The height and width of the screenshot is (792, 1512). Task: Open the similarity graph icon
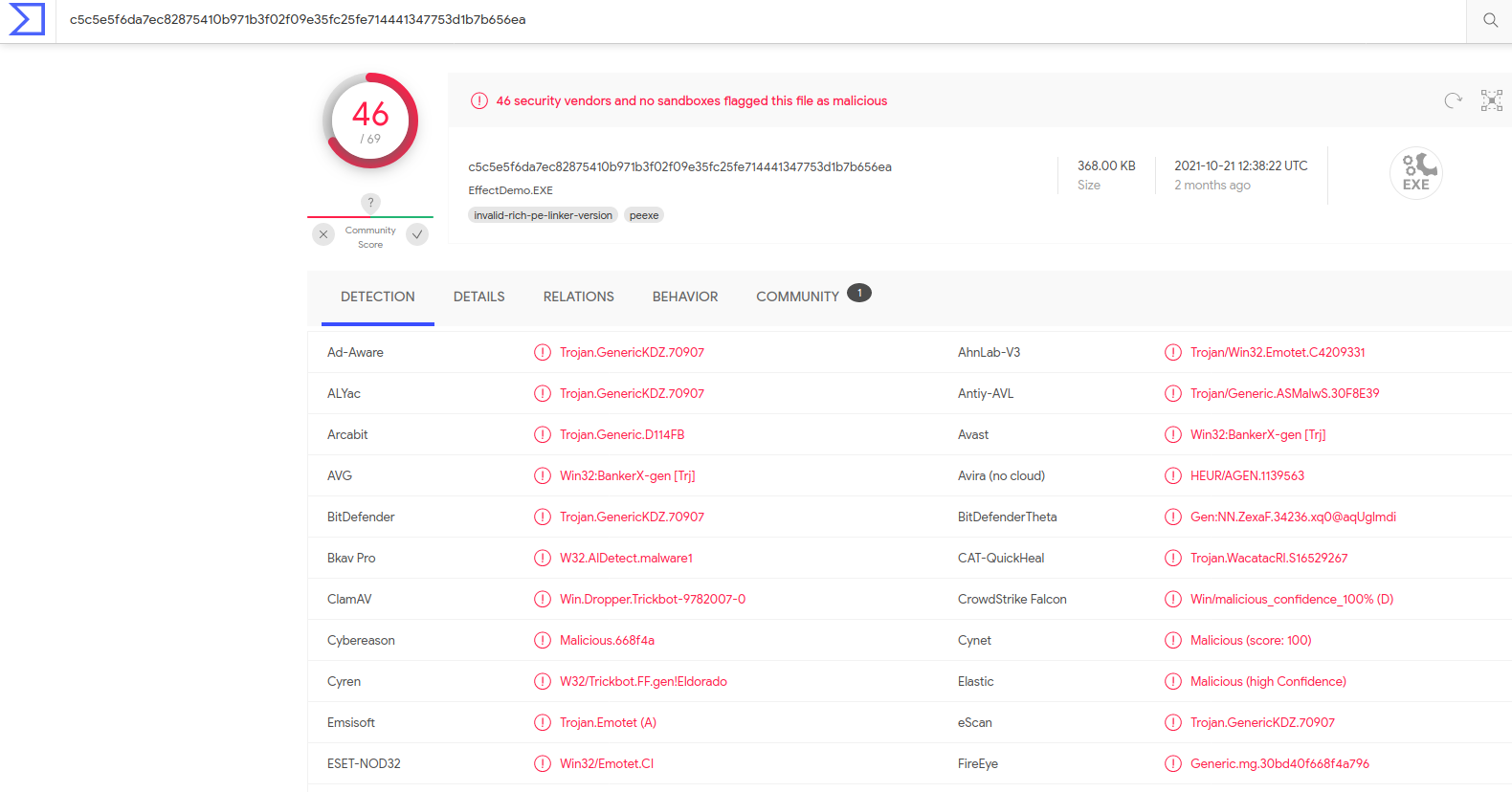1491,100
